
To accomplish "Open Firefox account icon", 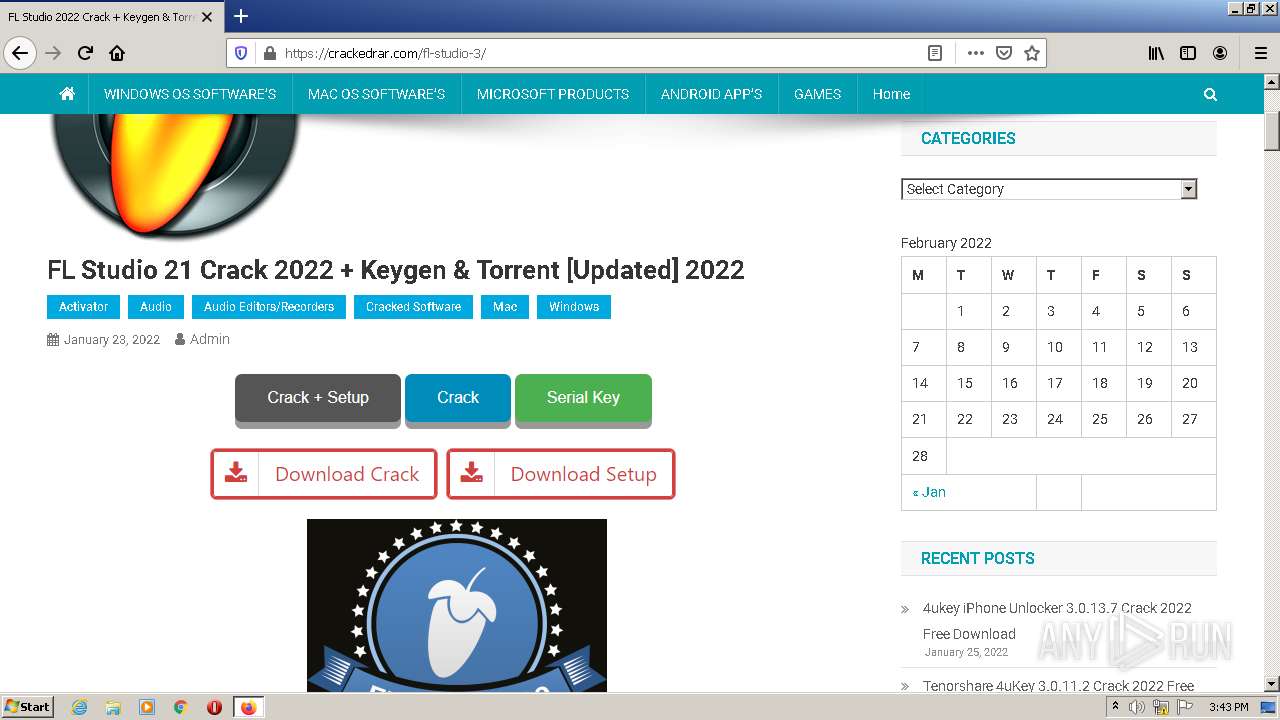I will click(1220, 53).
